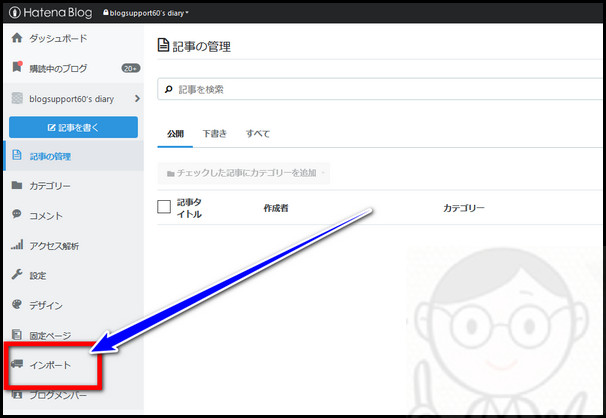Focus the 記事を検索 search field
The width and height of the screenshot is (606, 418).
[x=380, y=89]
